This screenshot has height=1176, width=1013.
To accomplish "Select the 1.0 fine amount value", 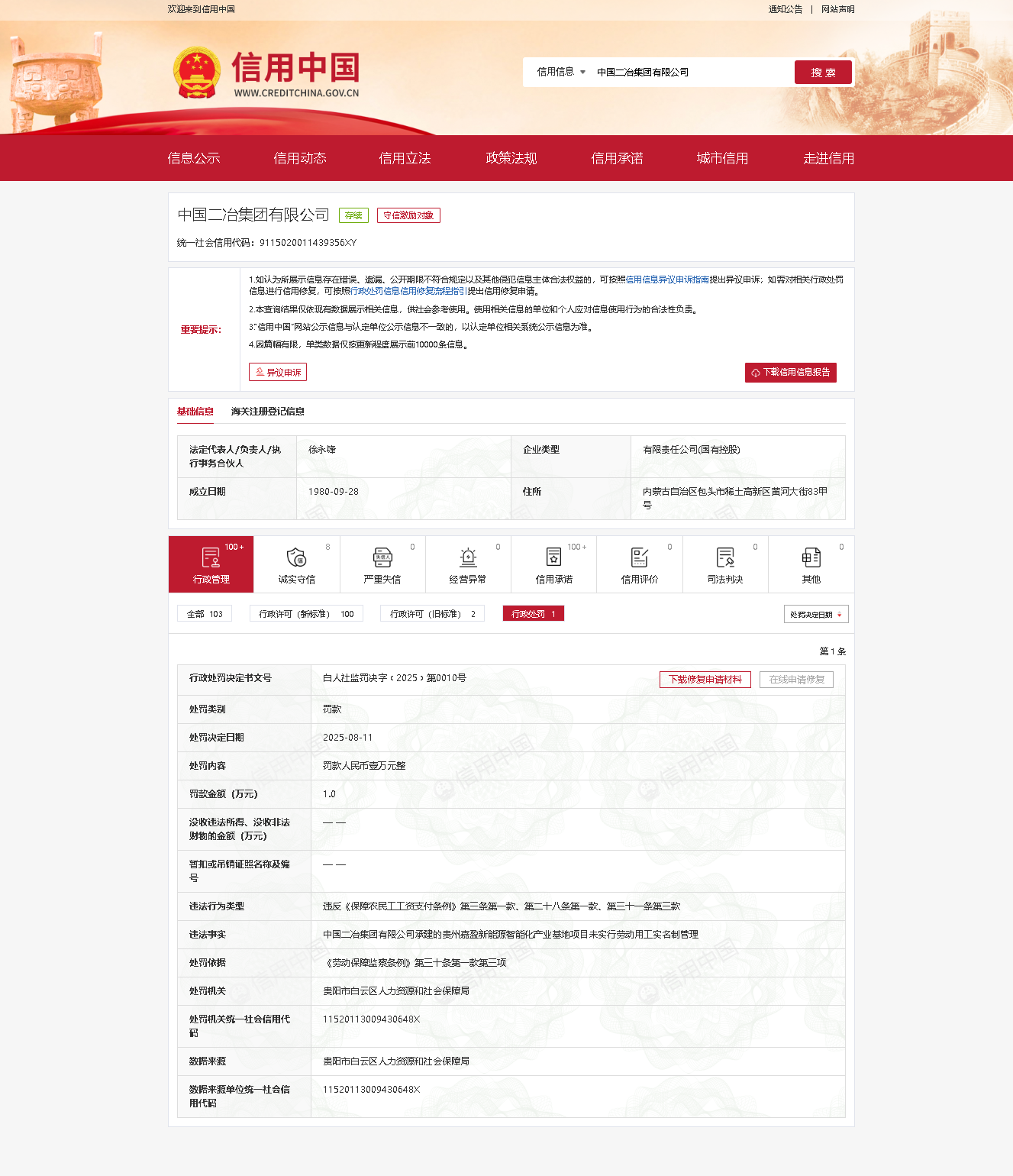I will click(329, 794).
